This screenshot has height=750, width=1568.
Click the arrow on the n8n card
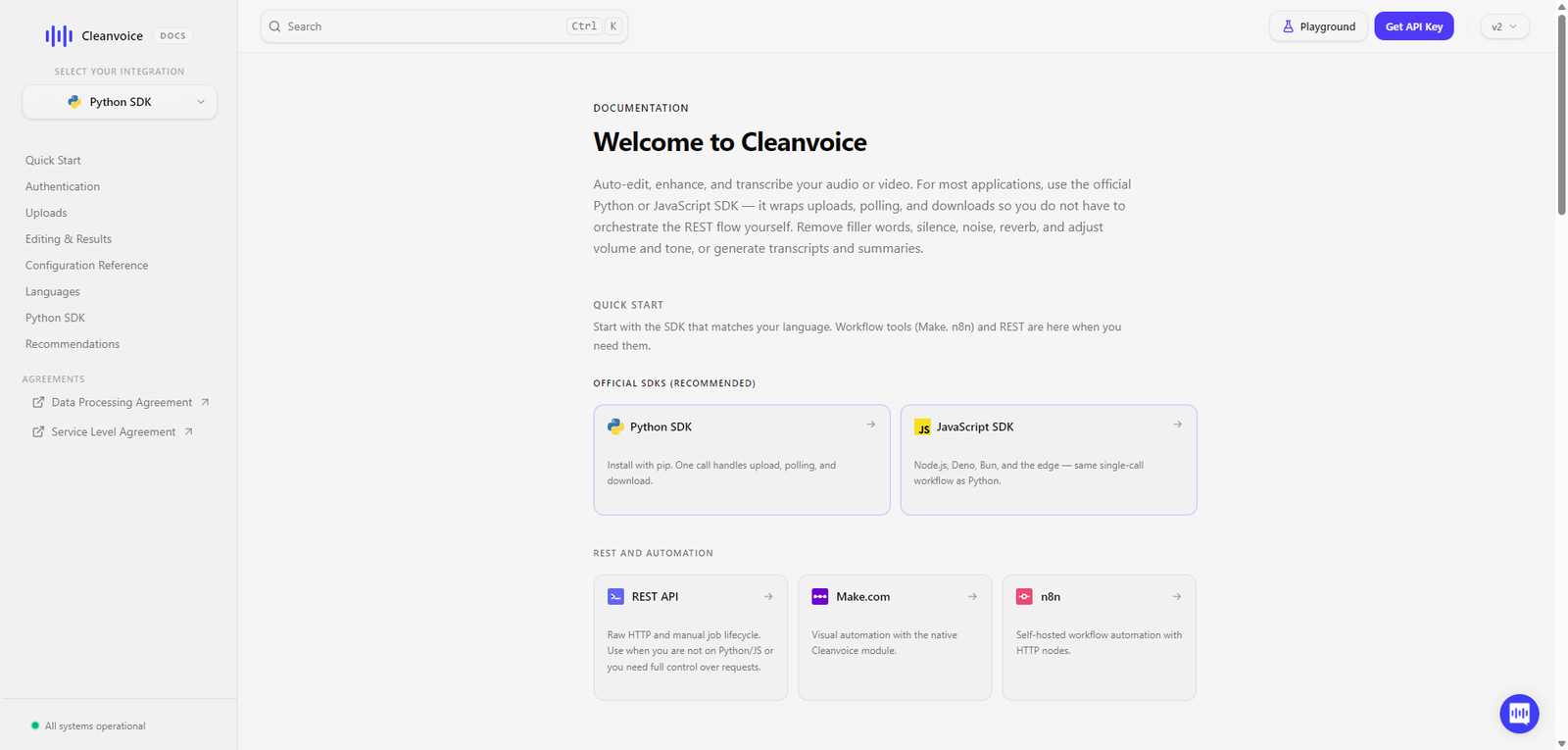(1176, 596)
